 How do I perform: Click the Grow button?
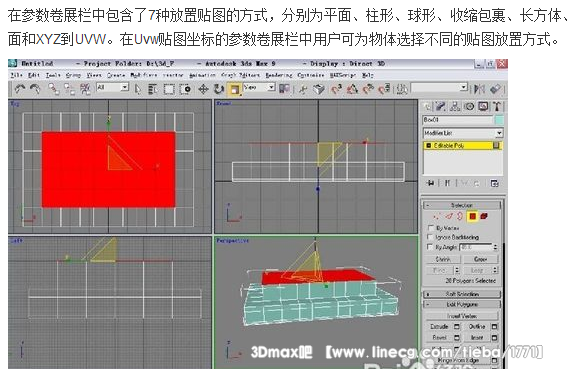(481, 259)
